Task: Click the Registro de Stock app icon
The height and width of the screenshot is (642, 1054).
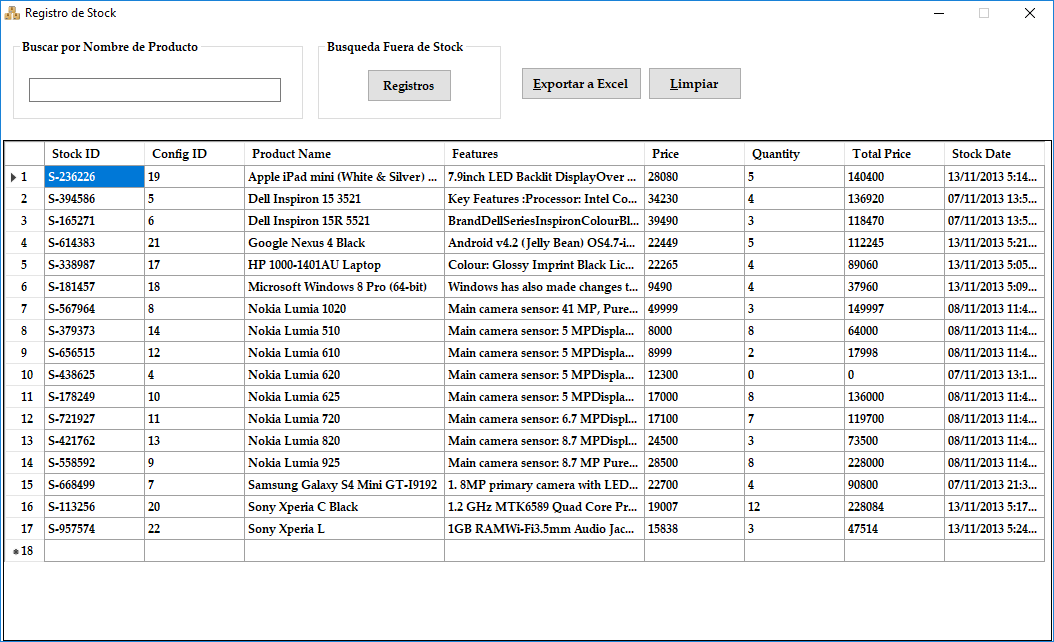Action: 12,13
